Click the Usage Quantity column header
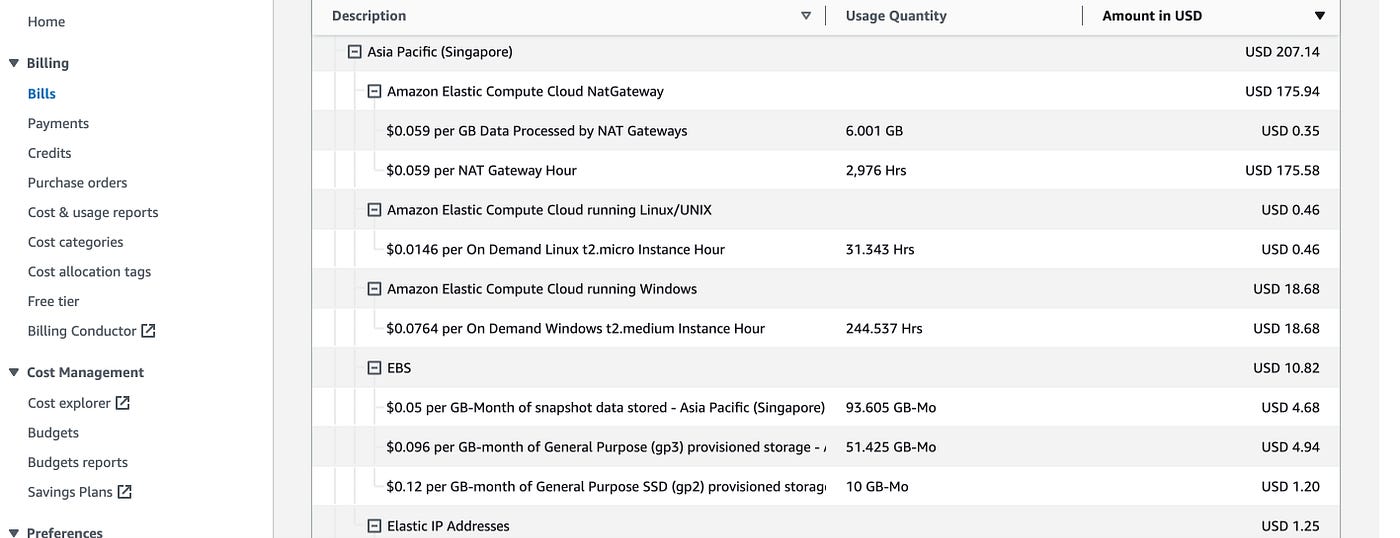Viewport: 1400px width, 538px height. [x=896, y=16]
